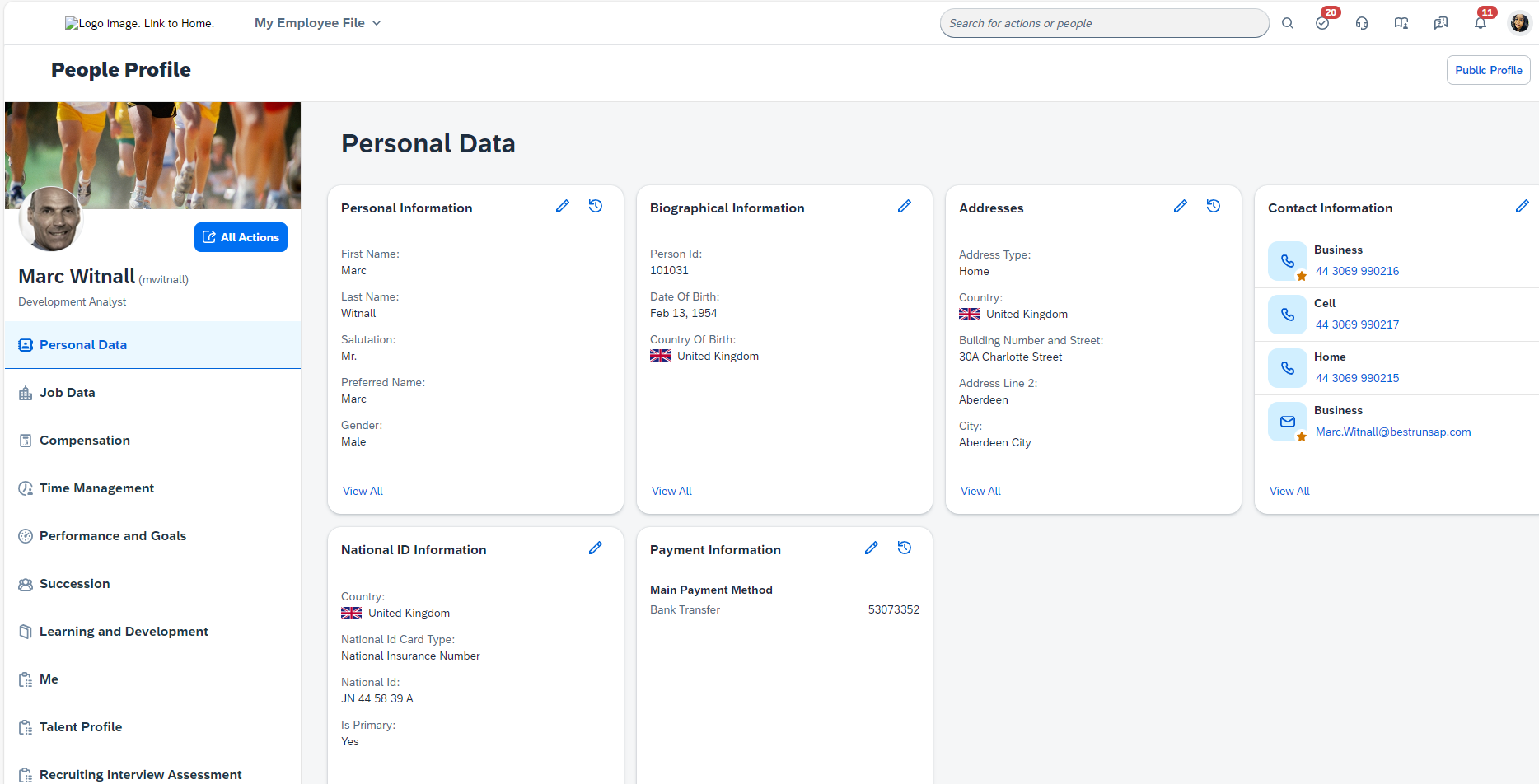Click the Development Analyst job title
1539x784 pixels.
[x=73, y=301]
